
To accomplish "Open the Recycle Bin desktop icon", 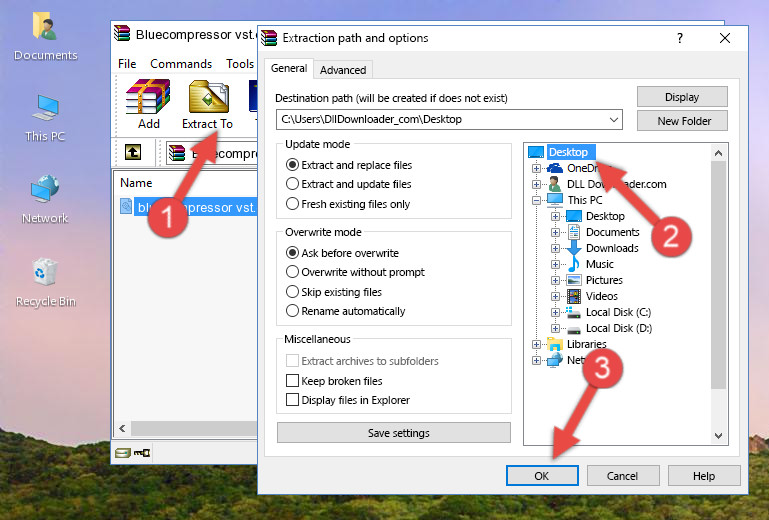I will 45,282.
